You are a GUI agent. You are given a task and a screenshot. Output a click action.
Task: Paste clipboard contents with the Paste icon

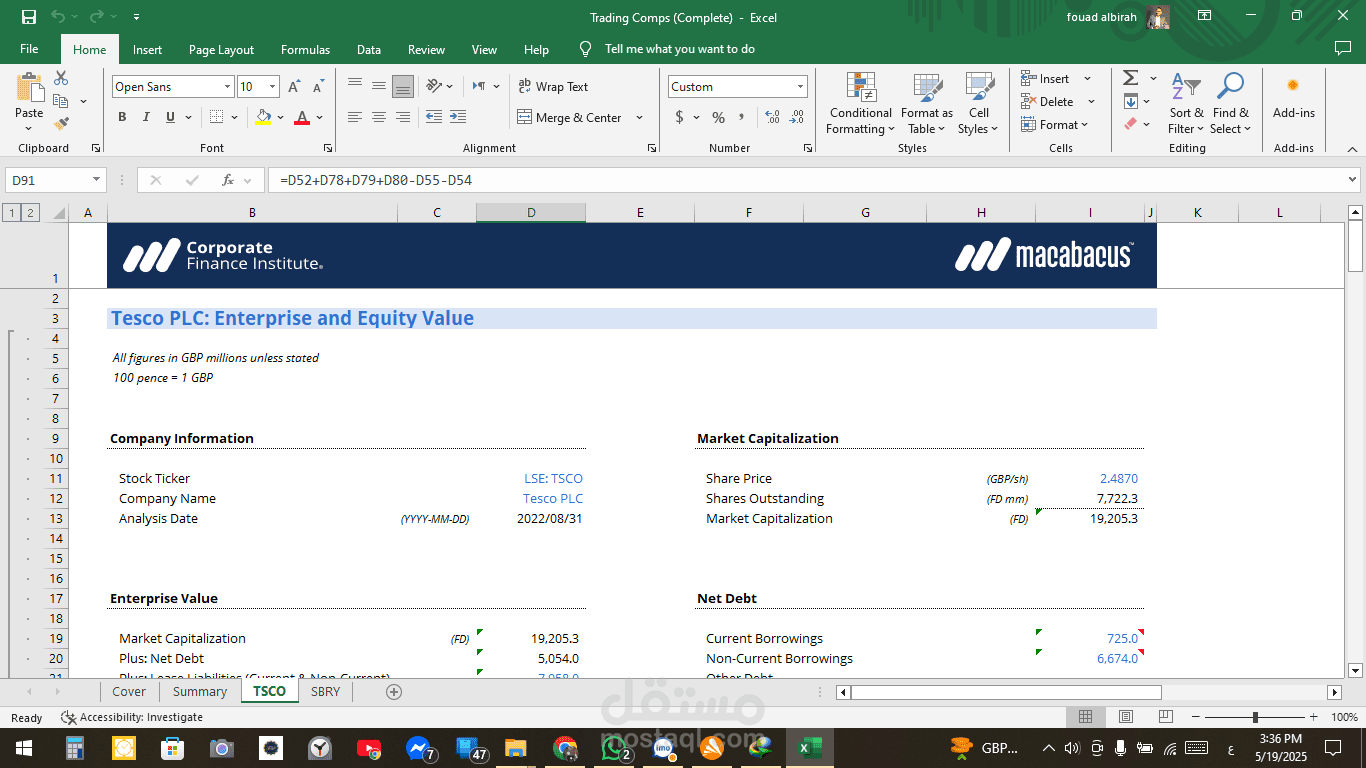tap(29, 88)
